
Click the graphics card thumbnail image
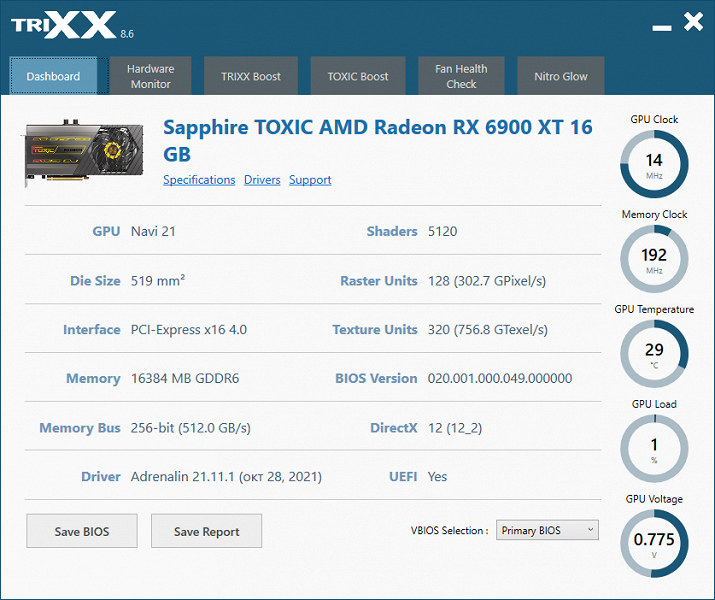click(83, 153)
